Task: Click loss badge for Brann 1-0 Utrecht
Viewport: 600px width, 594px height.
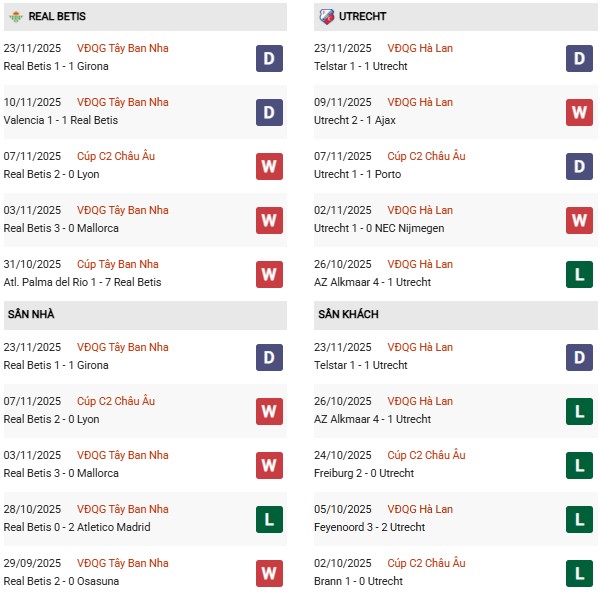Action: coord(580,573)
